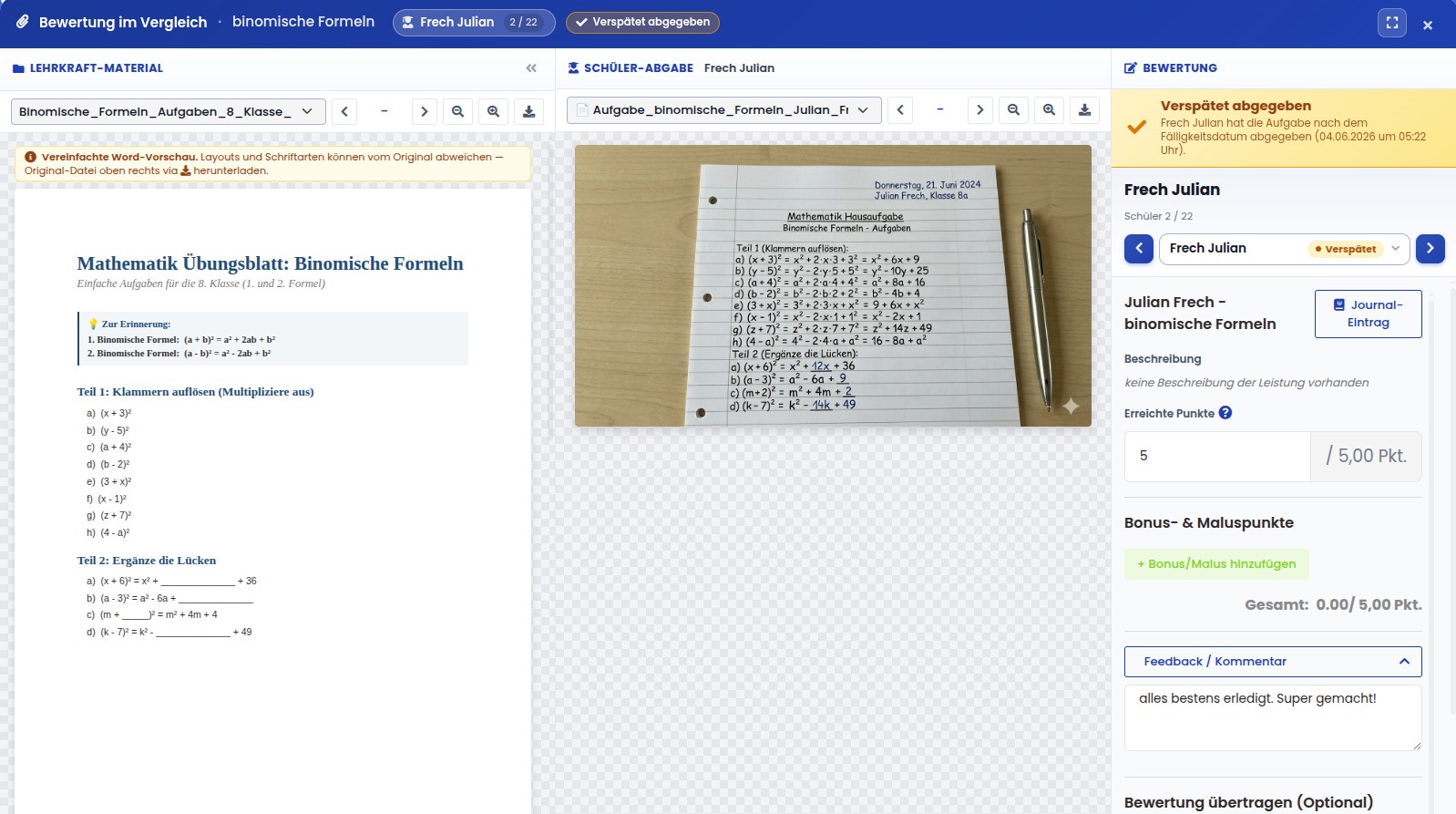1456x814 pixels.
Task: Edit the achieved points field
Action: click(x=1217, y=456)
